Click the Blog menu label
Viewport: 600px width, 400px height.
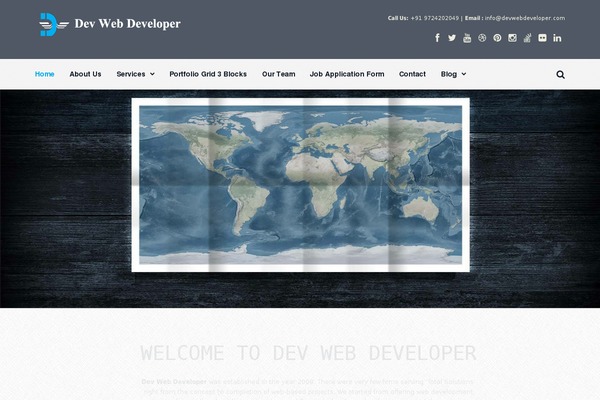pos(449,74)
